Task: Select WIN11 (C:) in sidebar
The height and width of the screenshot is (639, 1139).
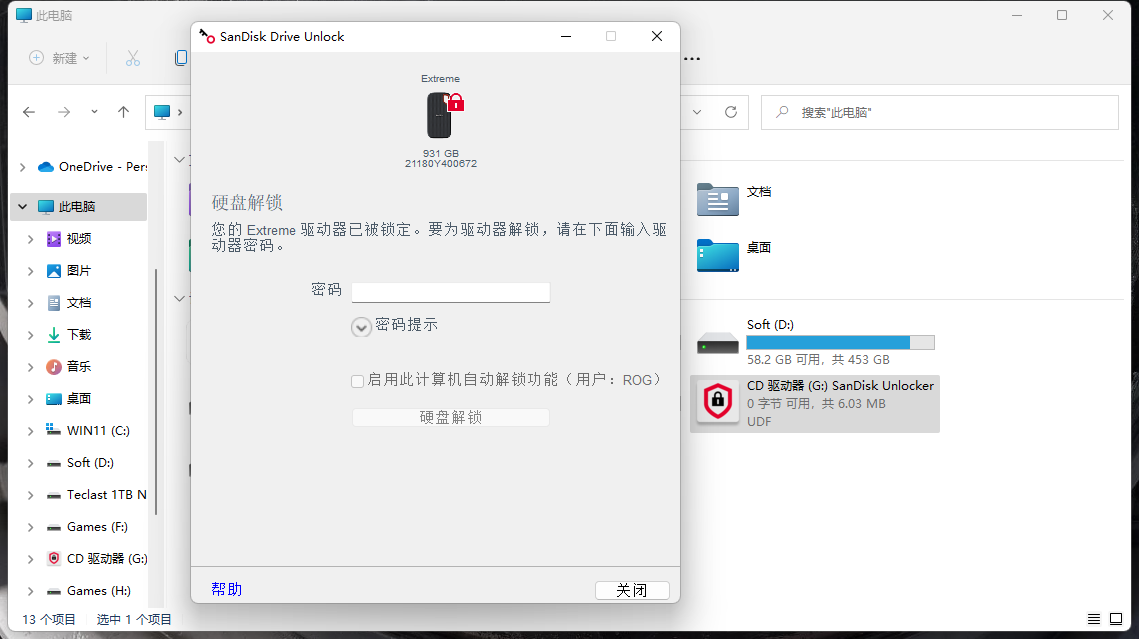Action: (x=87, y=431)
